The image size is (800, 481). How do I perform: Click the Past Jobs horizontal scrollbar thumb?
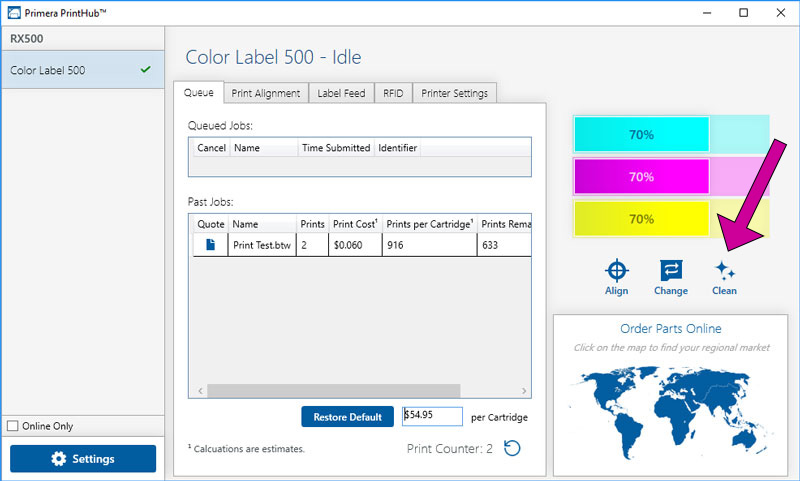pyautogui.click(x=334, y=391)
